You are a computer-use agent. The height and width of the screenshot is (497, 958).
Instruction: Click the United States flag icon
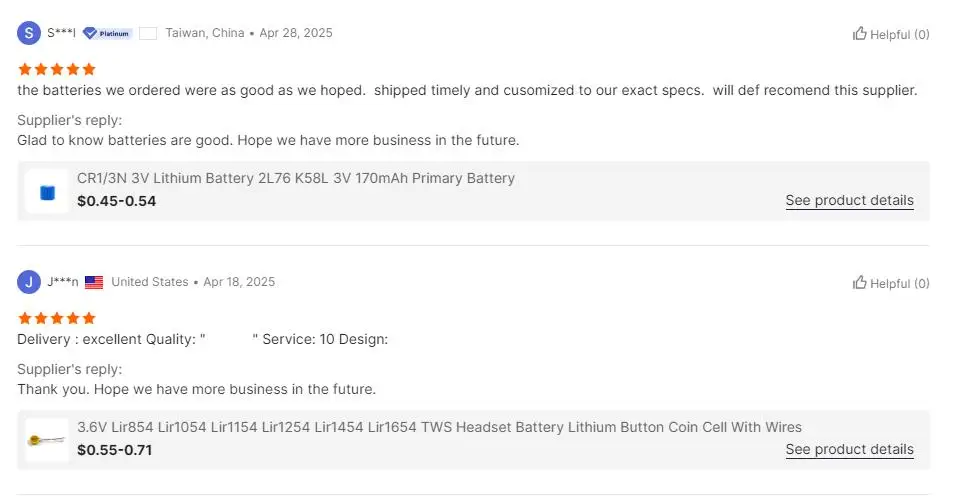[x=94, y=282]
